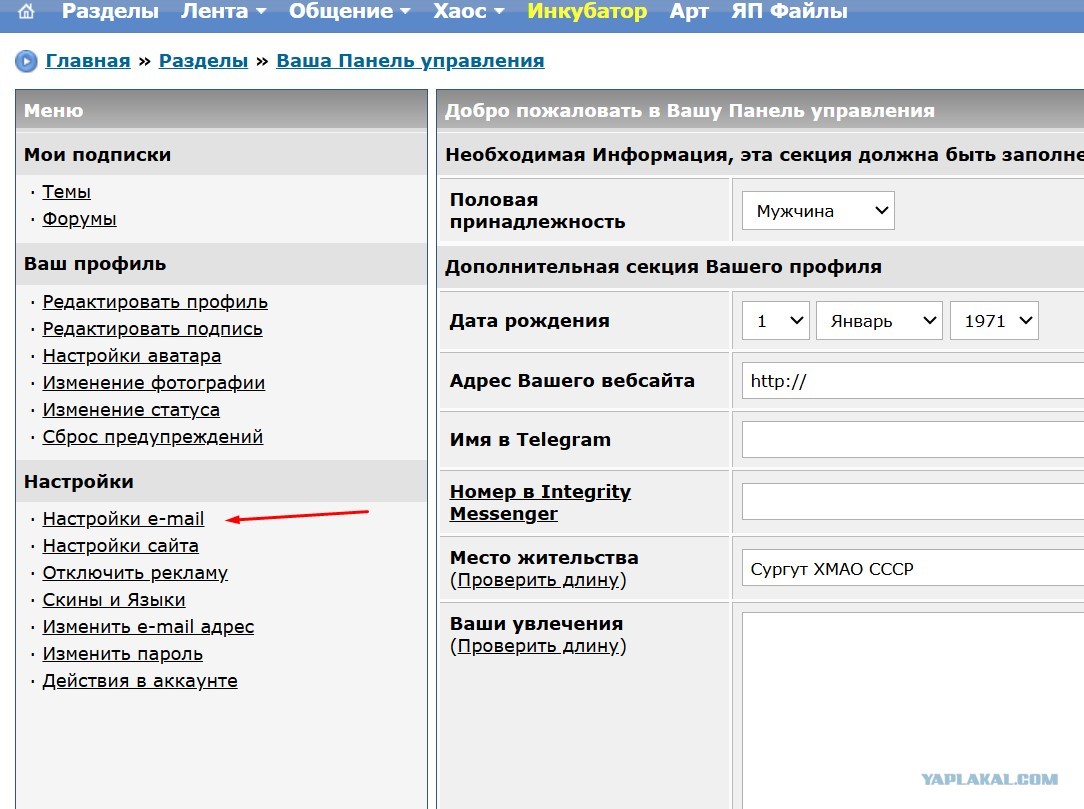Open Настройки сайта link
Screen dimensions: 1084x809
(120, 546)
